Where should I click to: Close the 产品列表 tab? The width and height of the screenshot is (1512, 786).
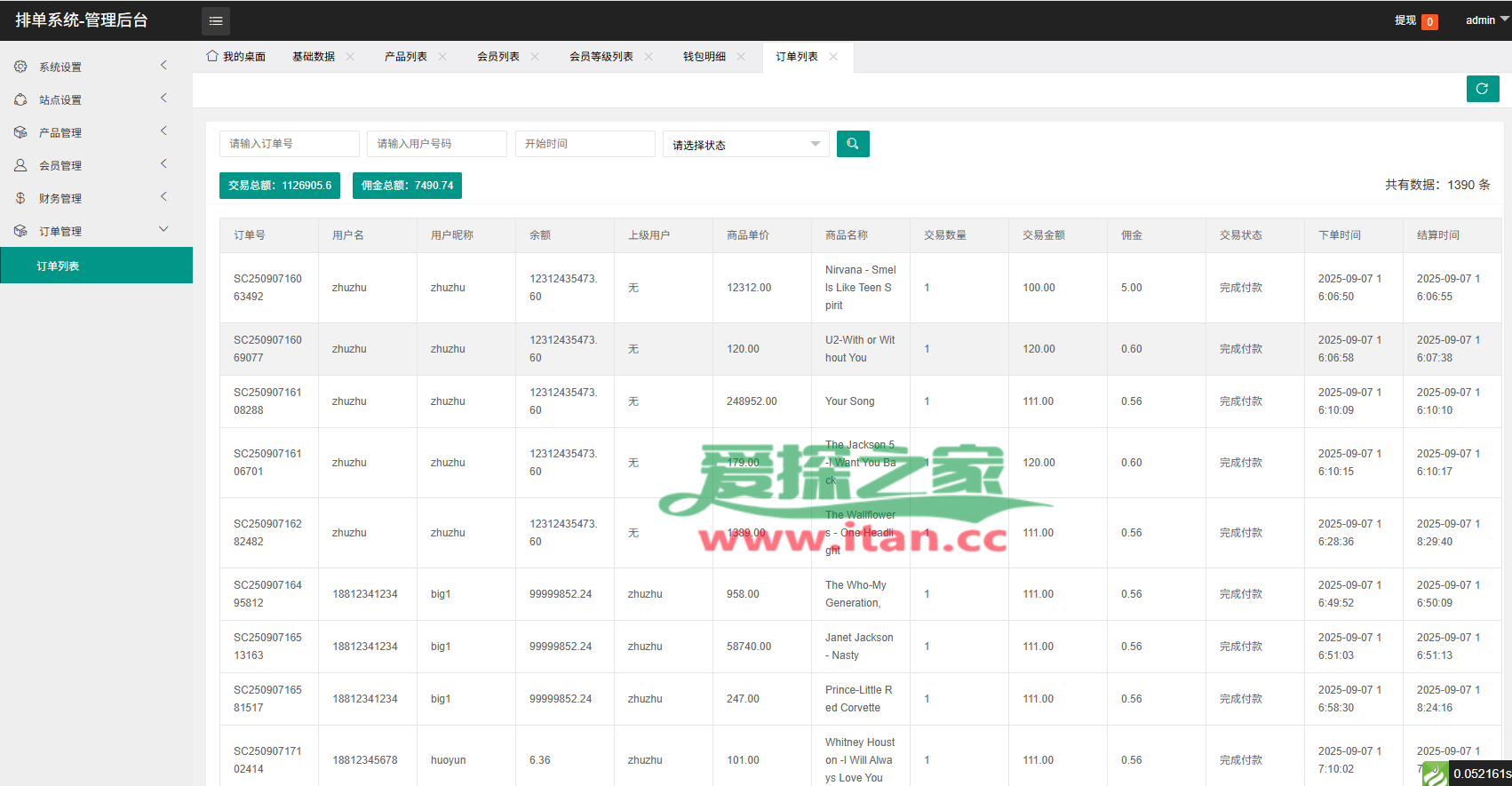tap(442, 57)
